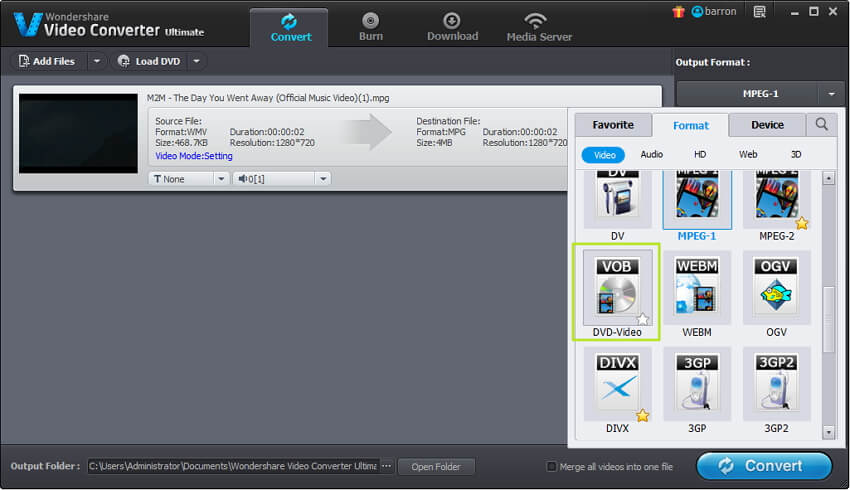
Task: Pick the DIVX format icon
Action: coord(617,384)
